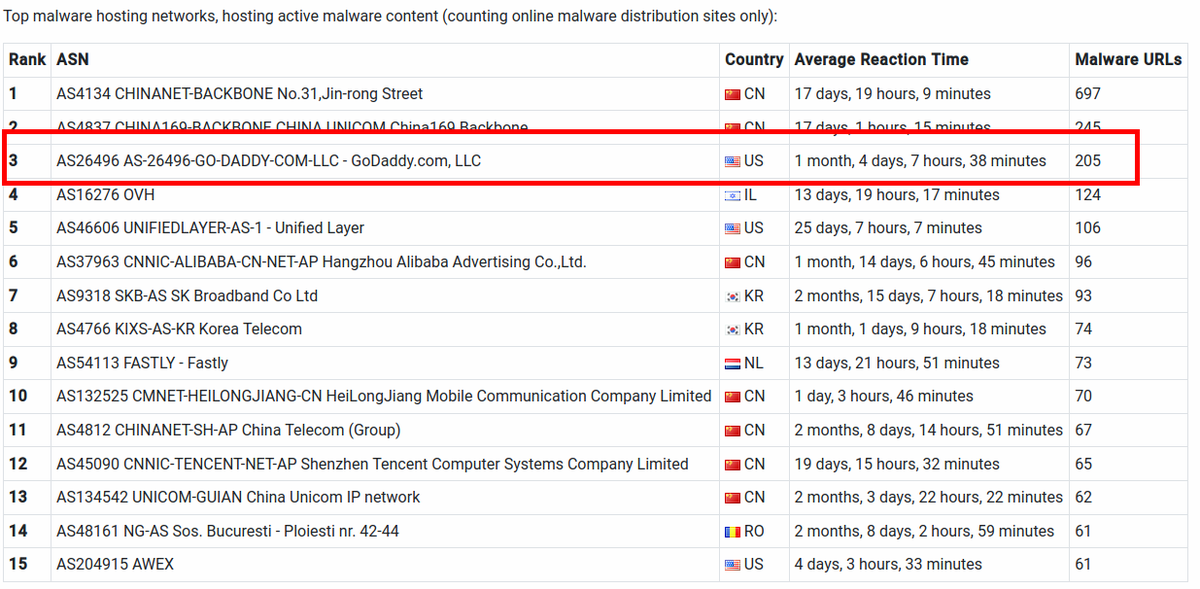Viewport: 1200px width, 589px height.
Task: Click reaction time 2 months, 3 days, 22 hours, 22 minutes
Action: point(929,497)
